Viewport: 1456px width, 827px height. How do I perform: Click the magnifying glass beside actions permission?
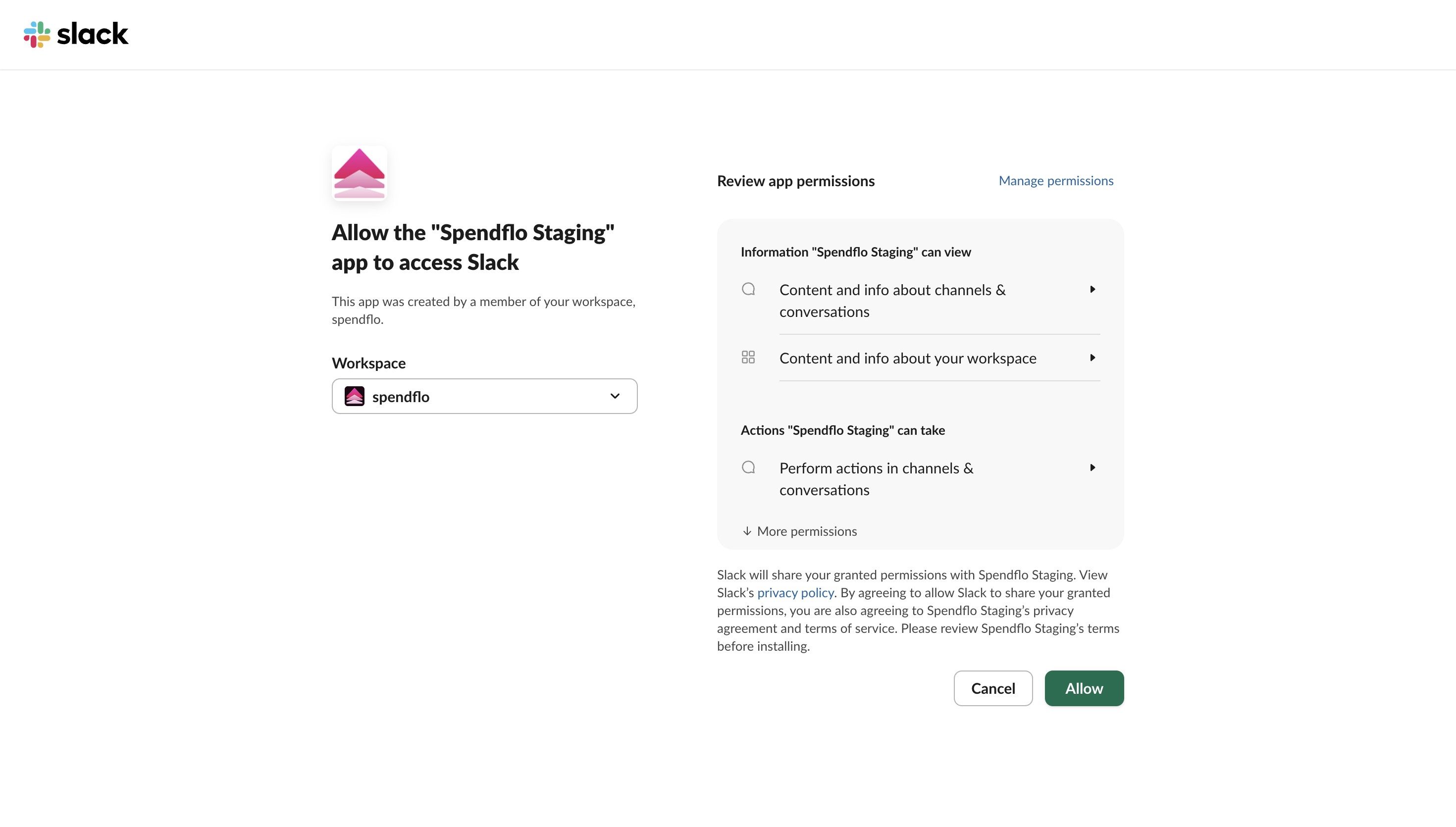(748, 467)
